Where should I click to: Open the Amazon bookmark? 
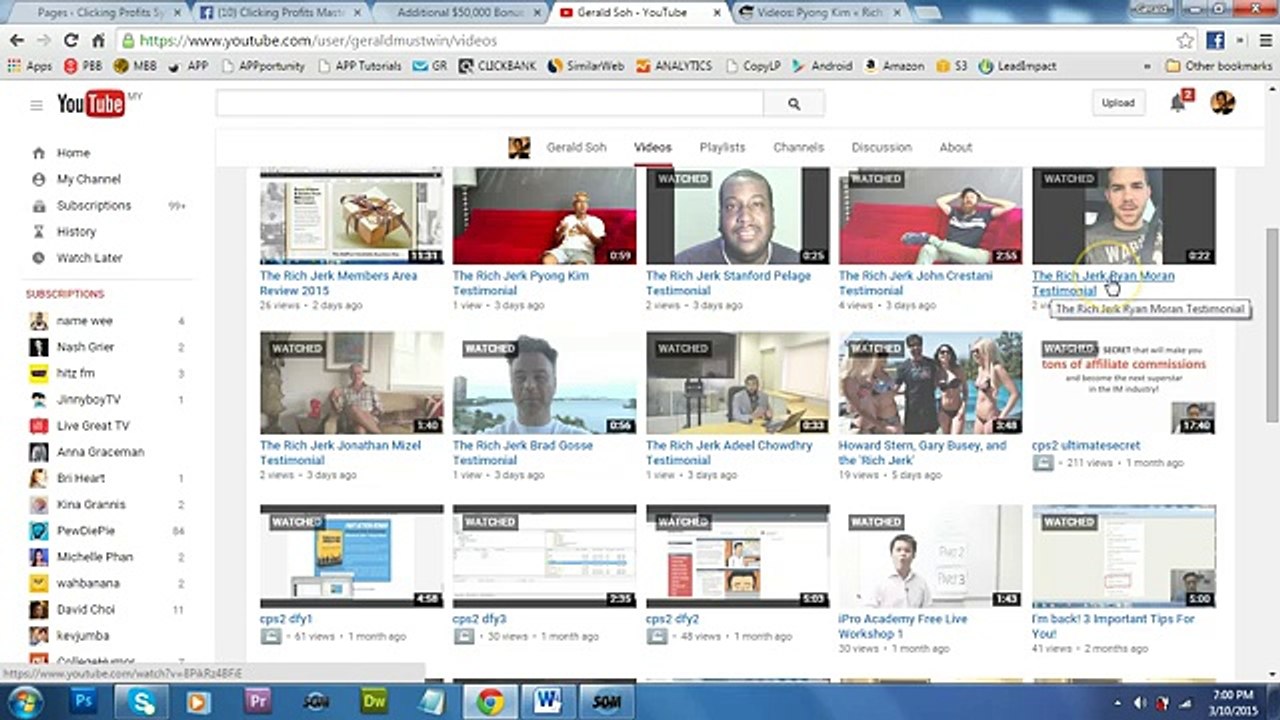(x=894, y=66)
